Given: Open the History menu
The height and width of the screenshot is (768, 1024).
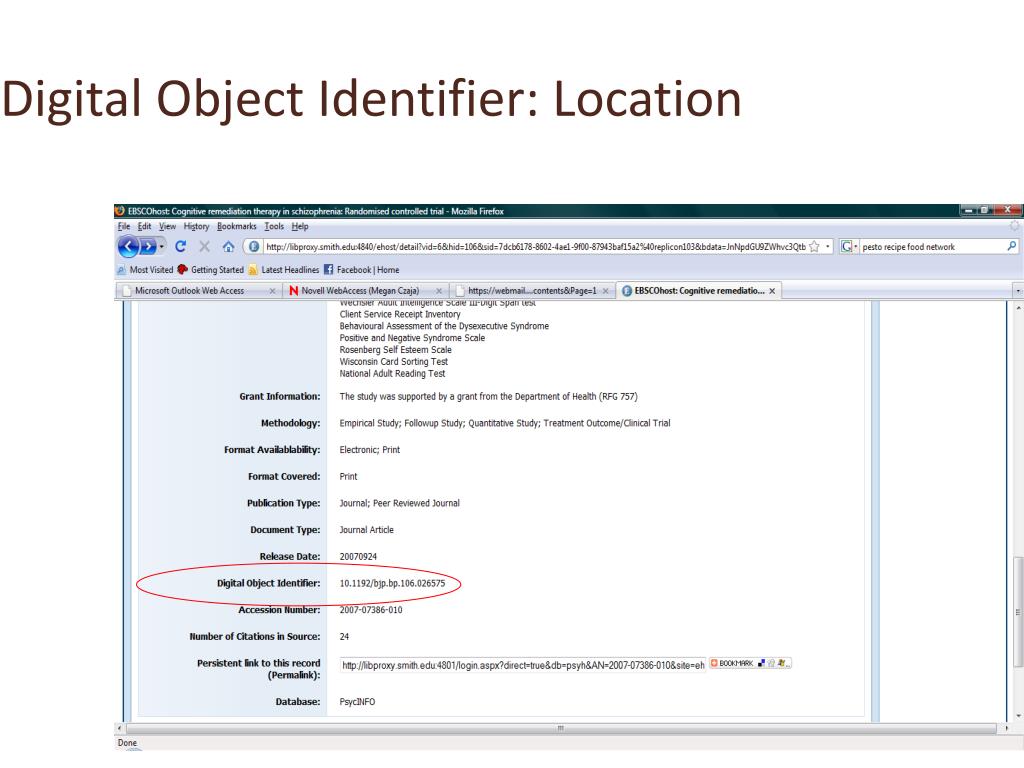Looking at the screenshot, I should pyautogui.click(x=196, y=227).
